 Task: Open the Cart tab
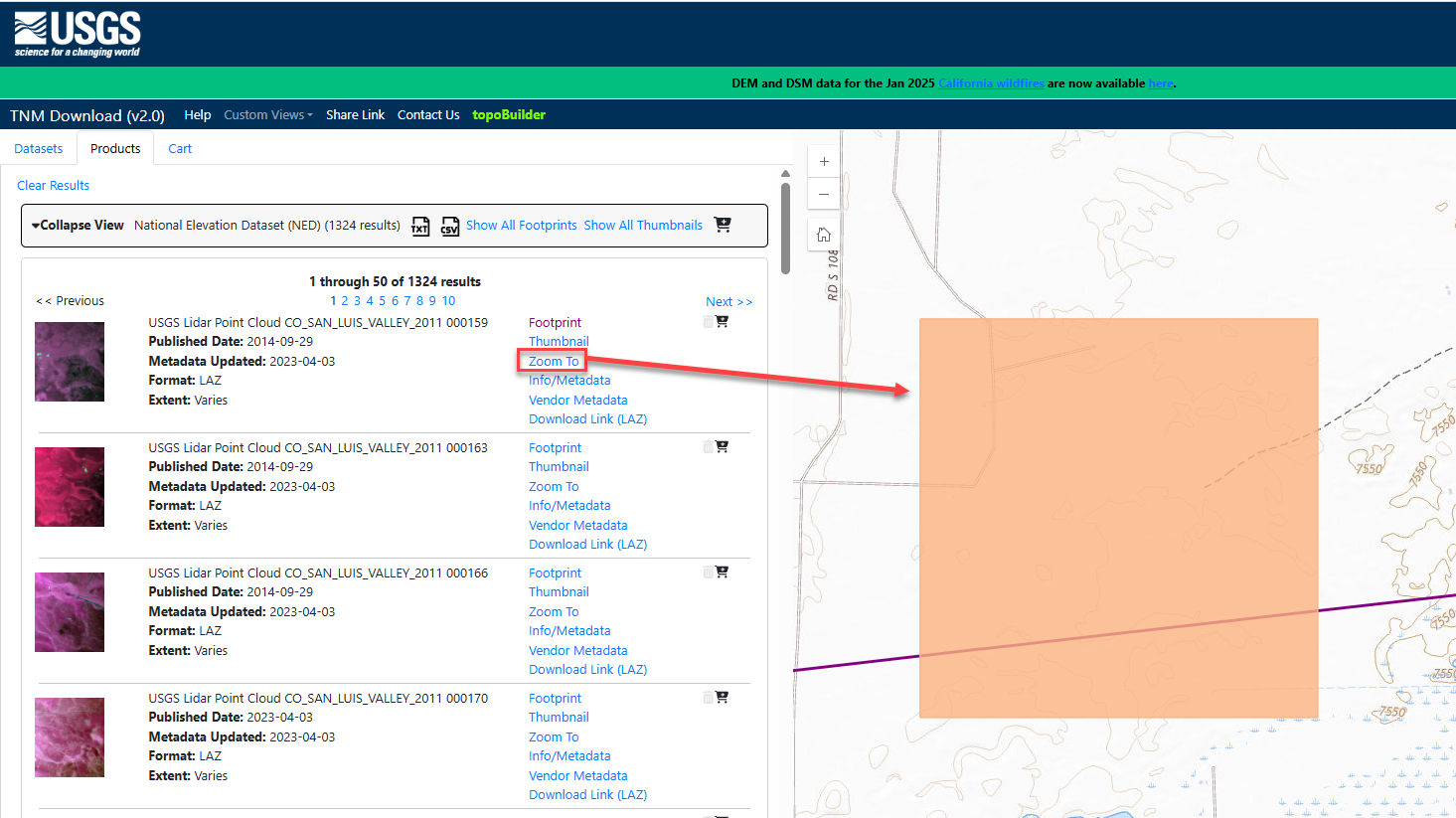180,149
